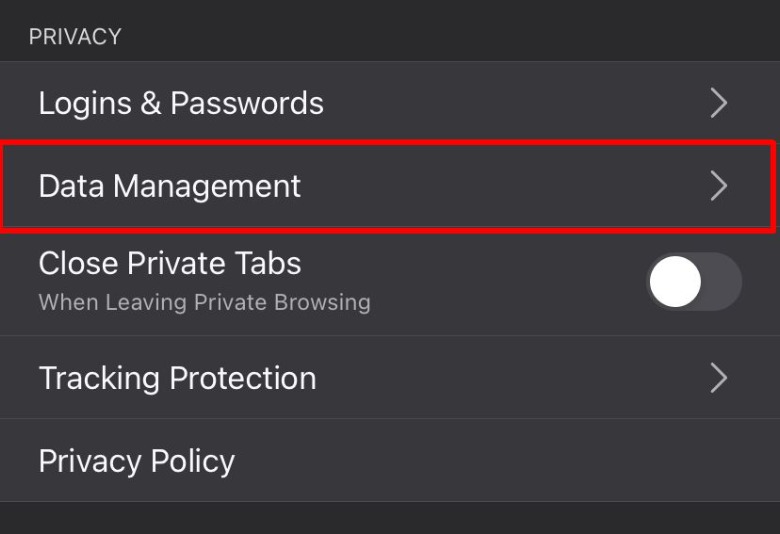Click blank area between Tracking Protection and its chevron
Screen dimensions: 780x534
(510, 378)
